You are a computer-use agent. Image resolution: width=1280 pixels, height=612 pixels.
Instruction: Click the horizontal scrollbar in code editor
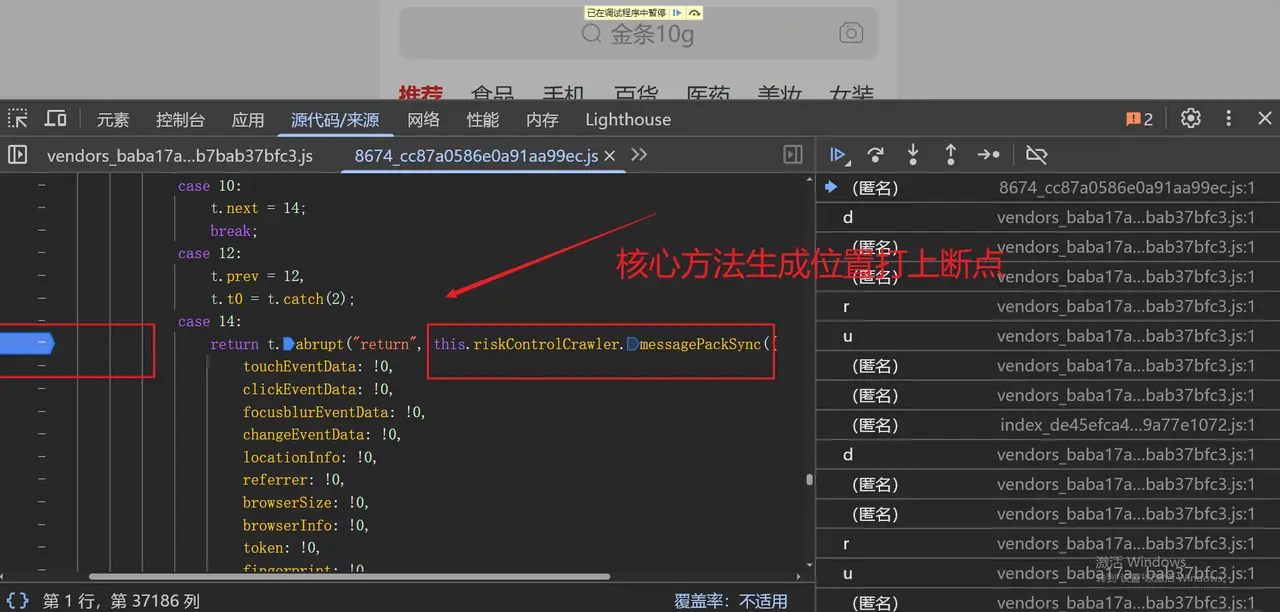click(x=350, y=576)
